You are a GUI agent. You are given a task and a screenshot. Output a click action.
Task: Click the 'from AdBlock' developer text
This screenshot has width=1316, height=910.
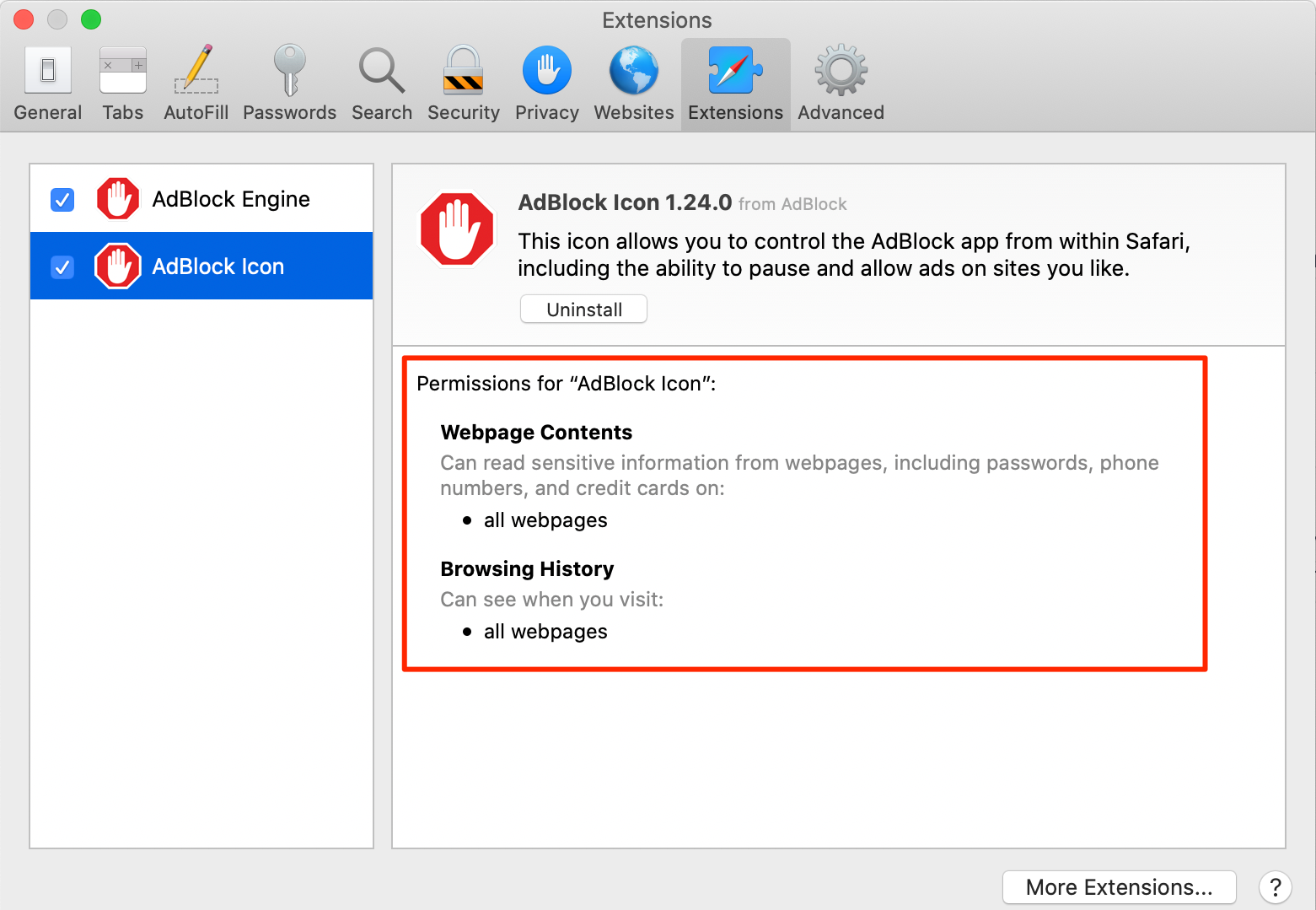pos(792,204)
